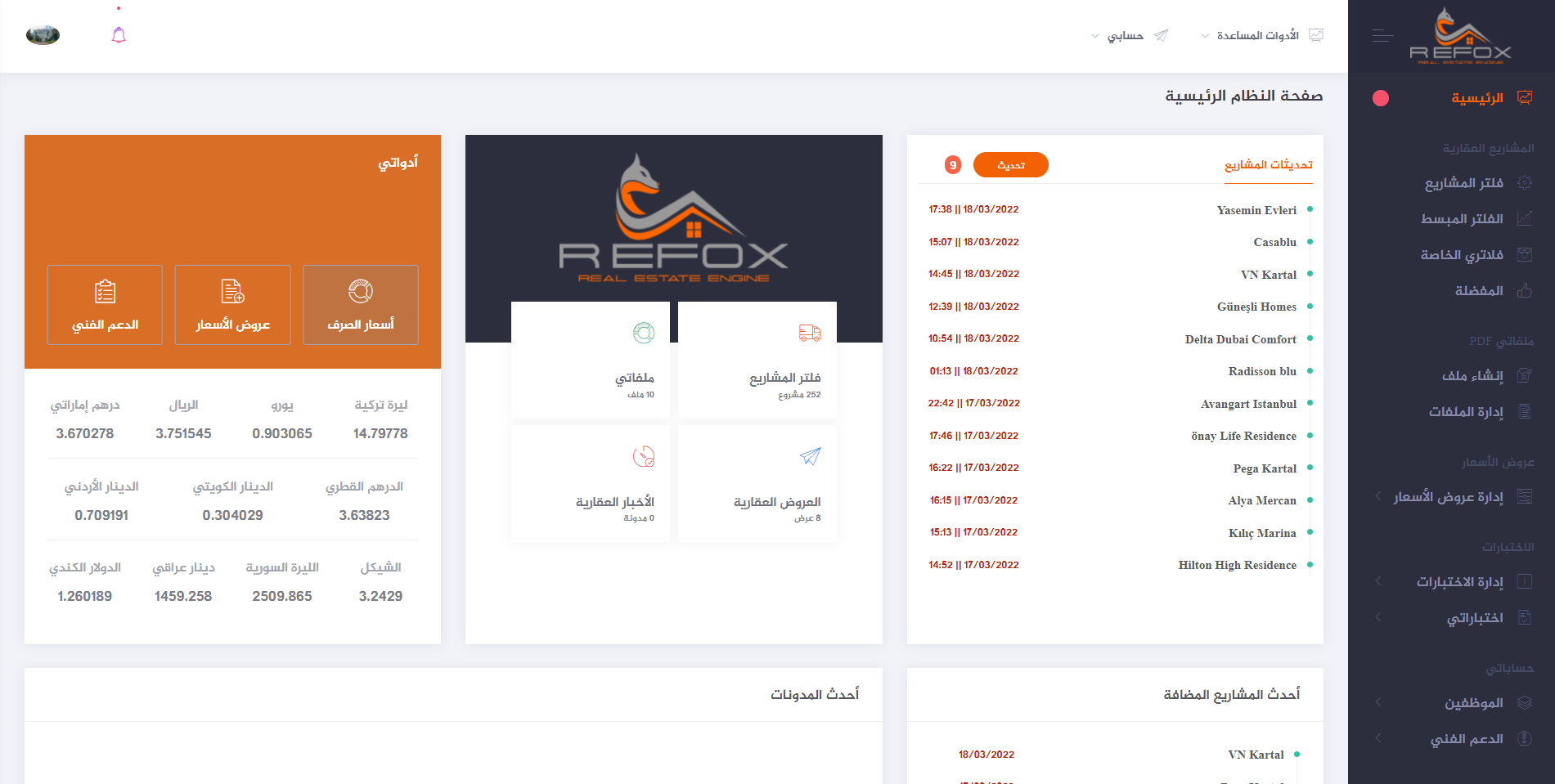
Task: Expand the الموظفين employees sidebar item
Action: tap(1473, 703)
